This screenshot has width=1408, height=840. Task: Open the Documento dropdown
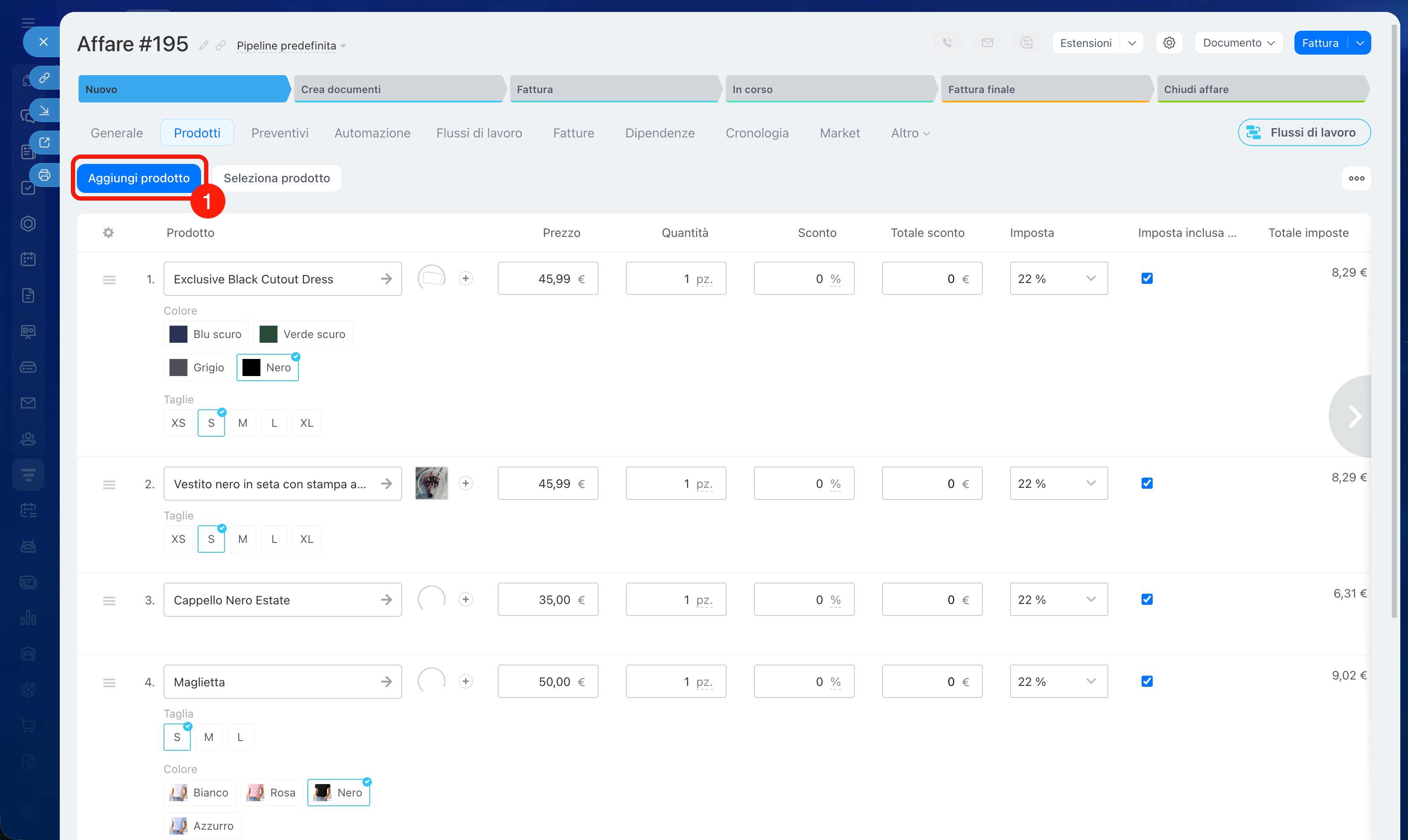1238,43
